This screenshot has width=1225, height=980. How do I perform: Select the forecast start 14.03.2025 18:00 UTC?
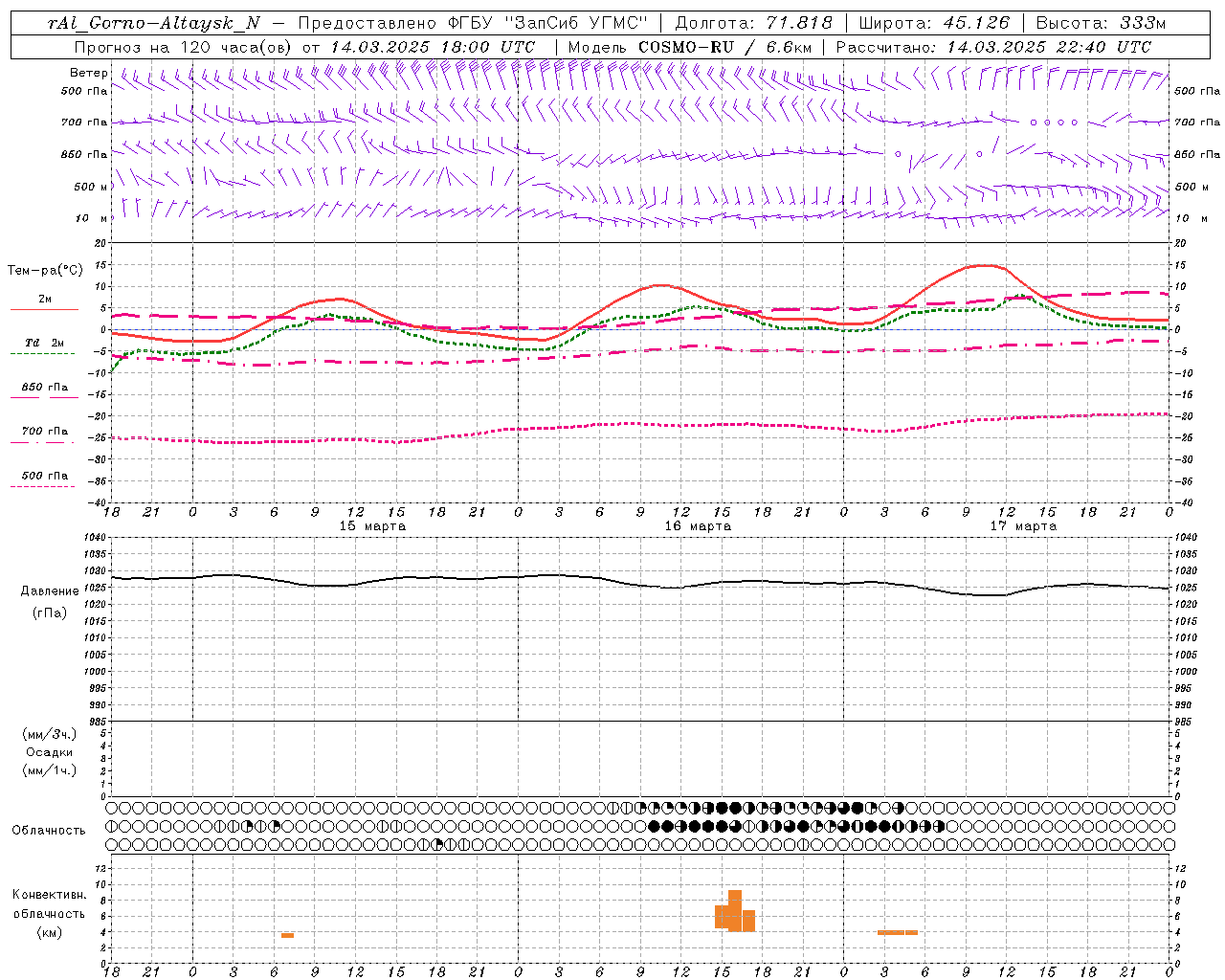tap(433, 47)
